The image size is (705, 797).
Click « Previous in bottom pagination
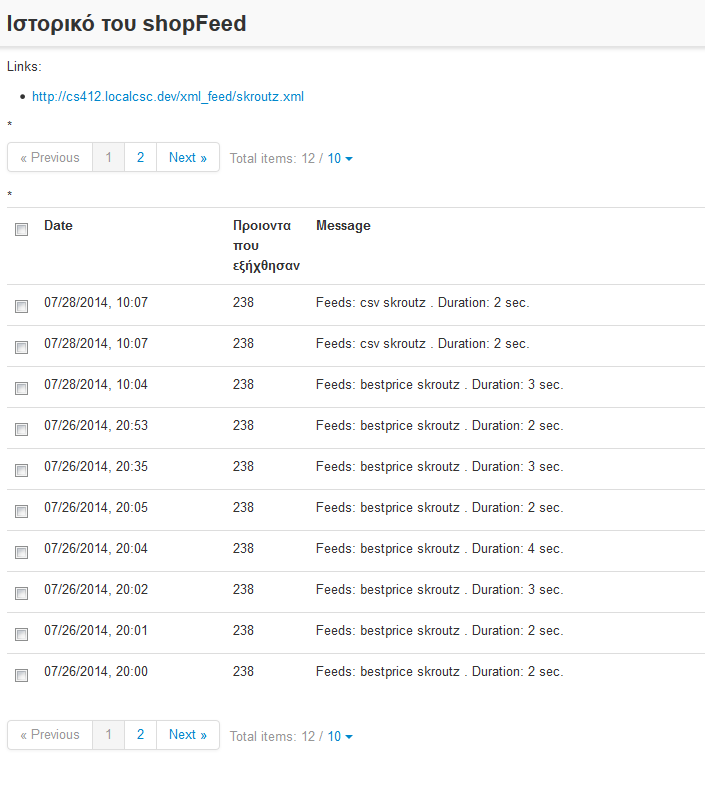50,735
